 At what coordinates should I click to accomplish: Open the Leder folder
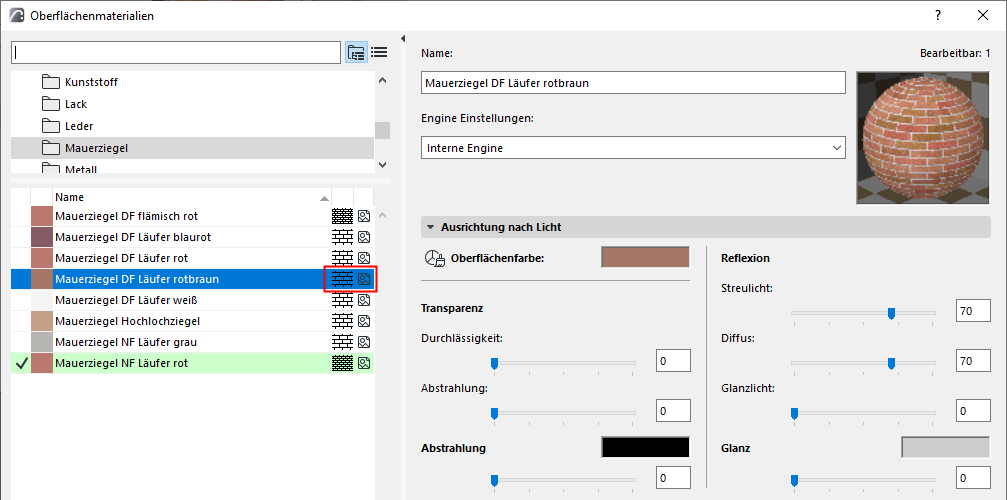click(x=192, y=126)
